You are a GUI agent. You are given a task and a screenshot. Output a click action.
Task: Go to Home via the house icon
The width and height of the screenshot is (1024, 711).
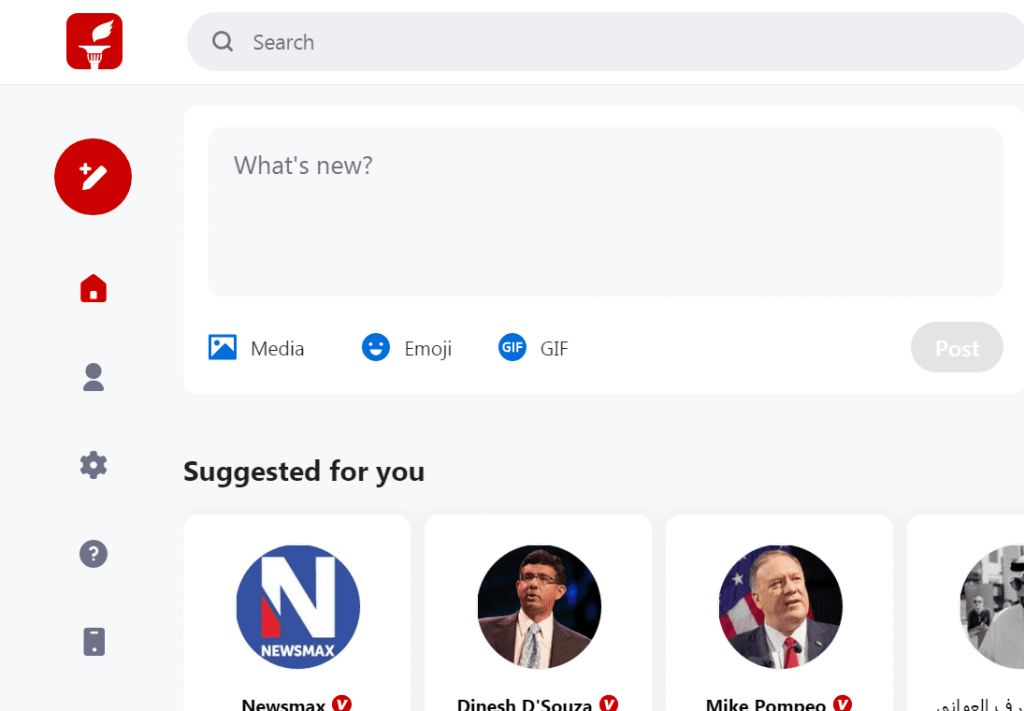point(93,288)
